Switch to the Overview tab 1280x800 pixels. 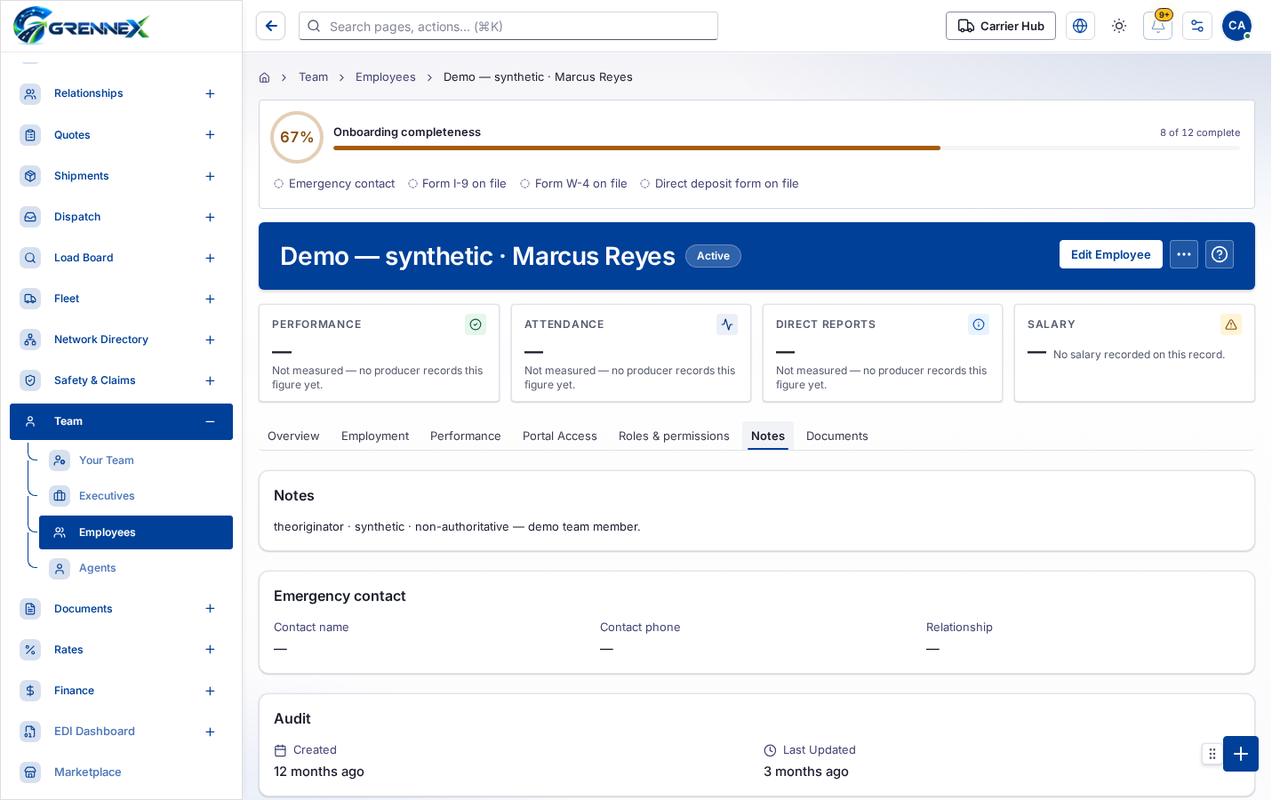[x=293, y=436]
